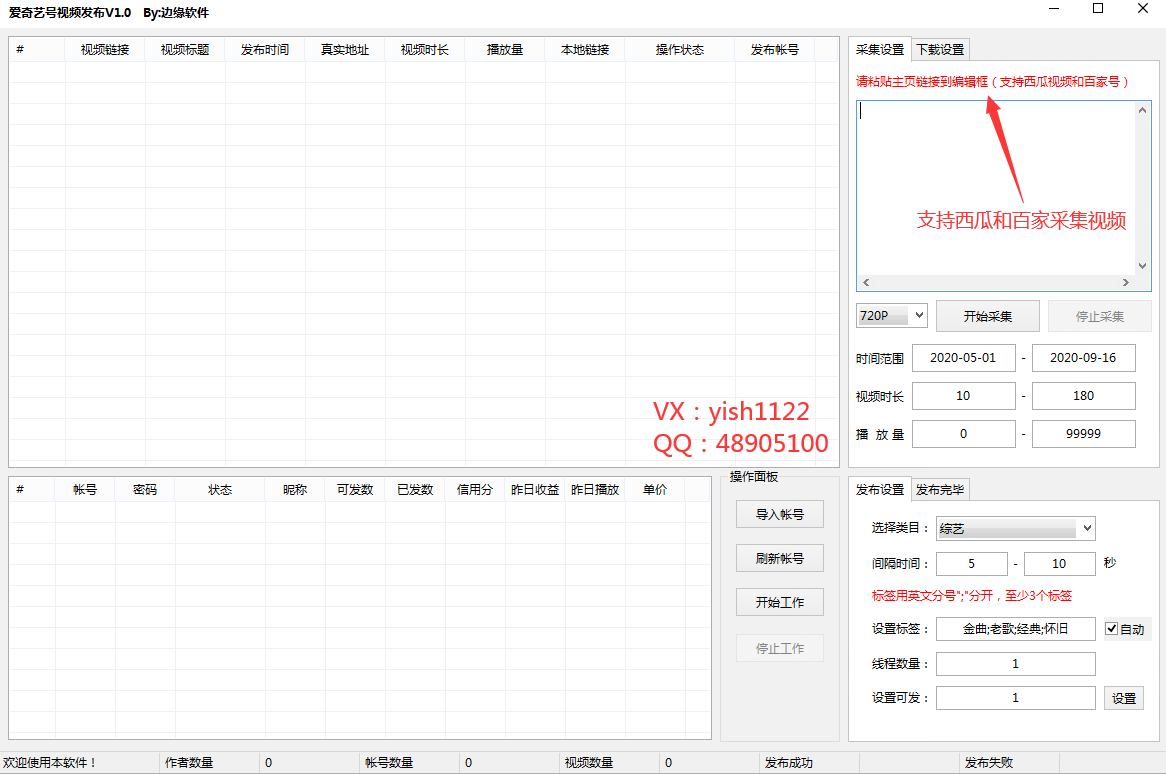Click the maximum play count field 99999

[x=1083, y=433]
